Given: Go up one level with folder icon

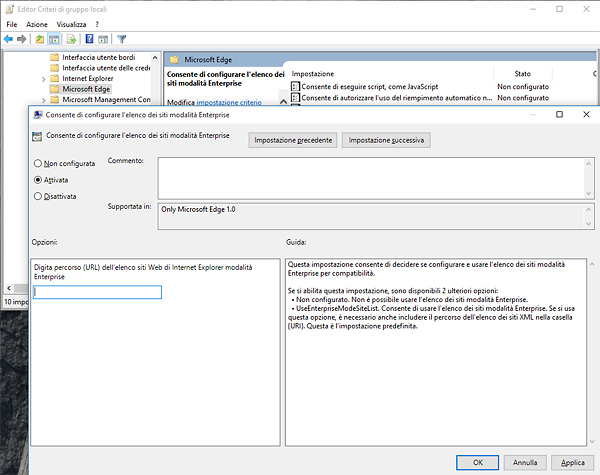Looking at the screenshot, I should click(40, 39).
